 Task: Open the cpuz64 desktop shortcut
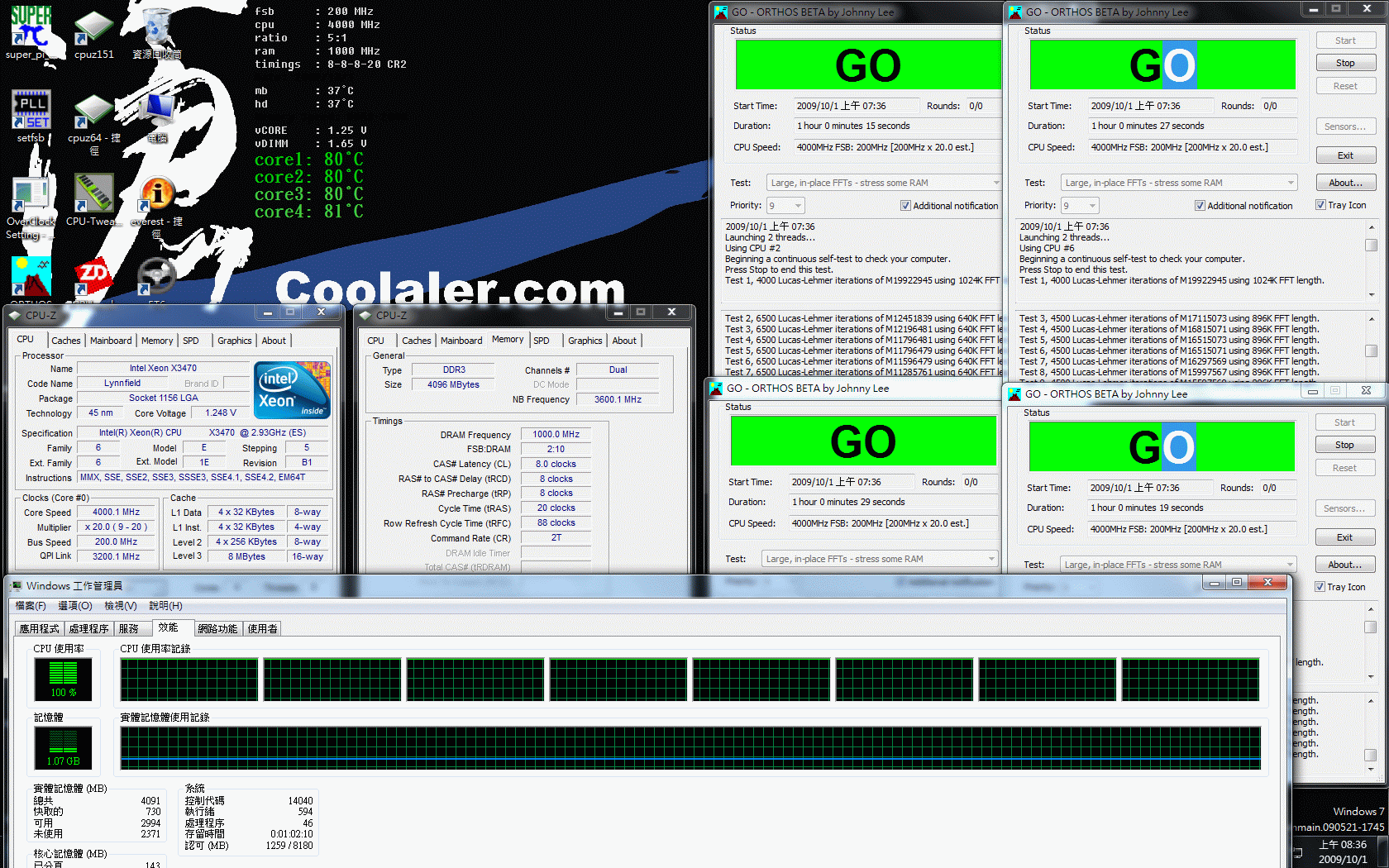(94, 122)
